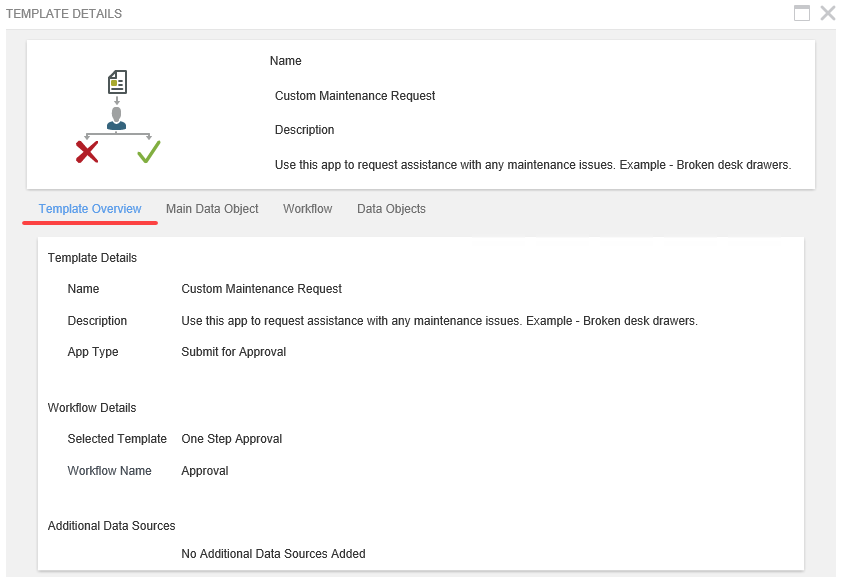Go to the Data Objects tab
841x577 pixels.
click(x=391, y=209)
